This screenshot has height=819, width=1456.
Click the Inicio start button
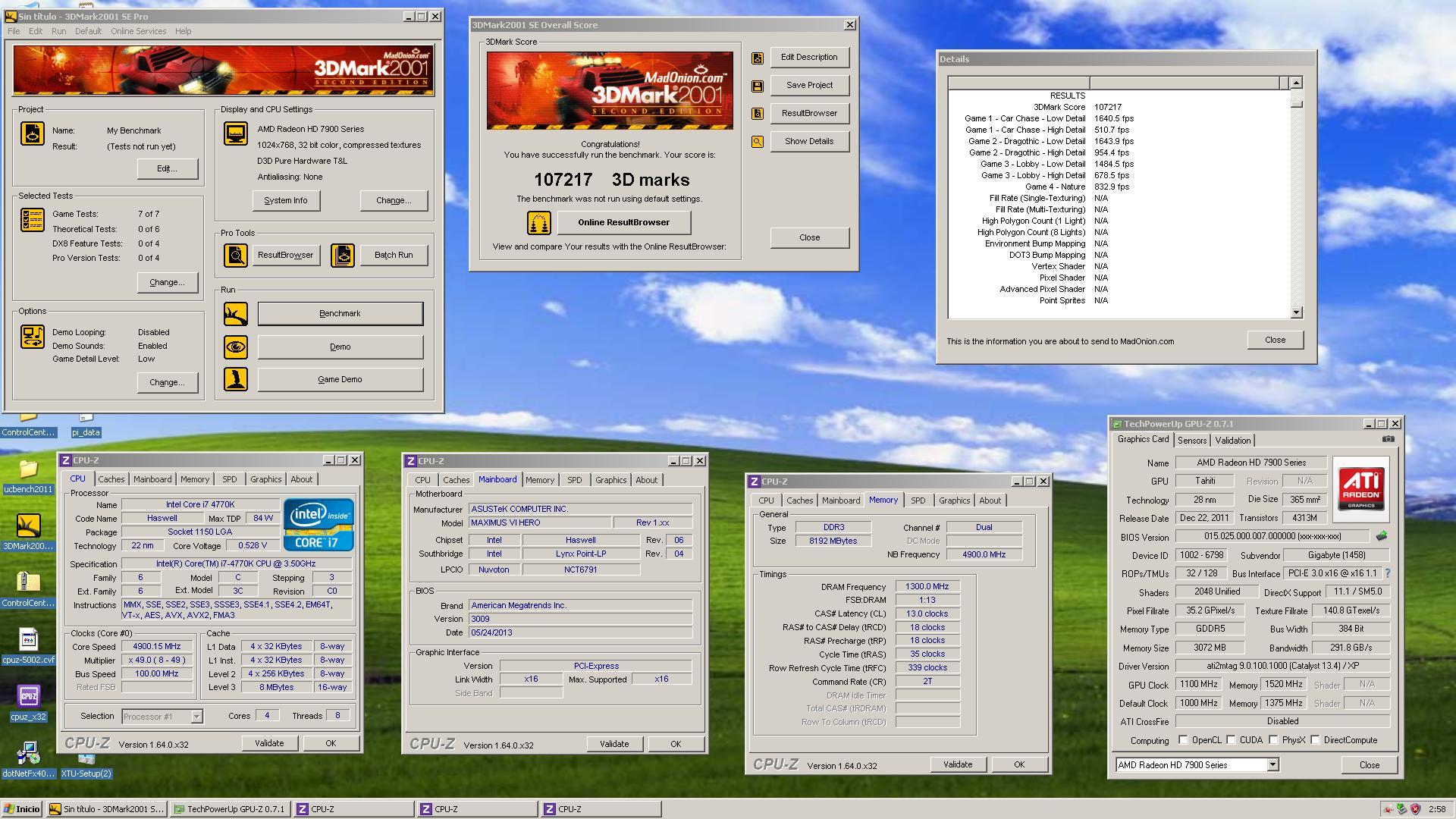21,809
